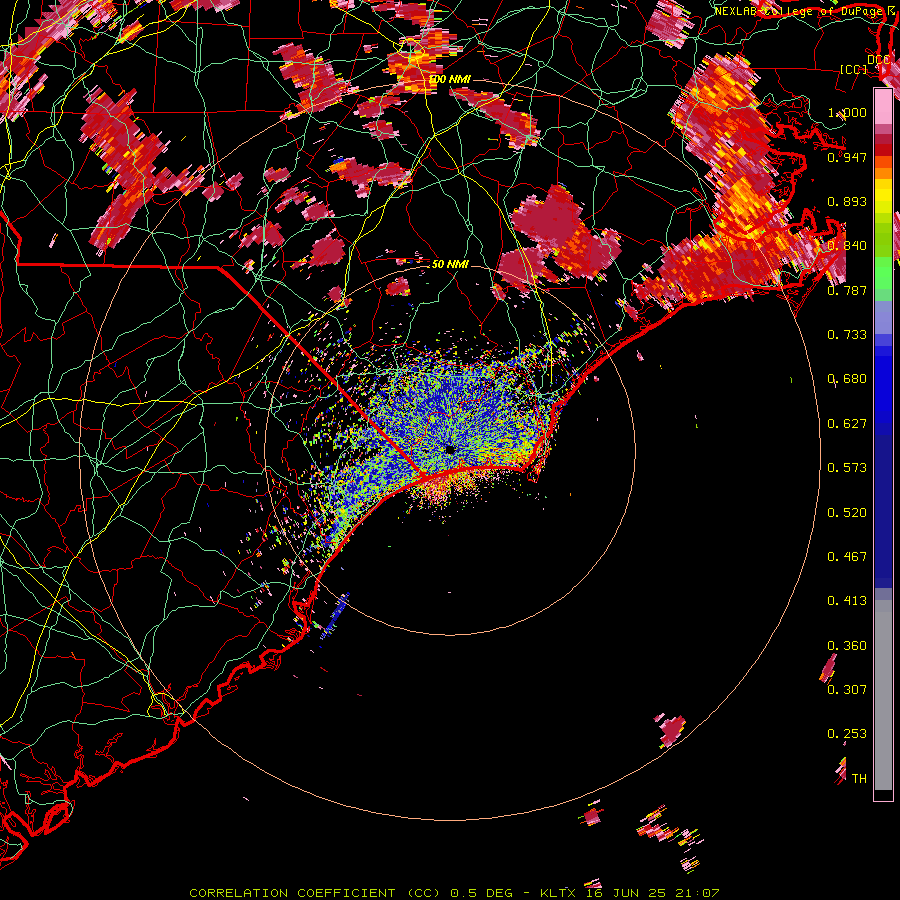Select the "[CC]" product label above the scale
This screenshot has width=900, height=900.
(853, 69)
